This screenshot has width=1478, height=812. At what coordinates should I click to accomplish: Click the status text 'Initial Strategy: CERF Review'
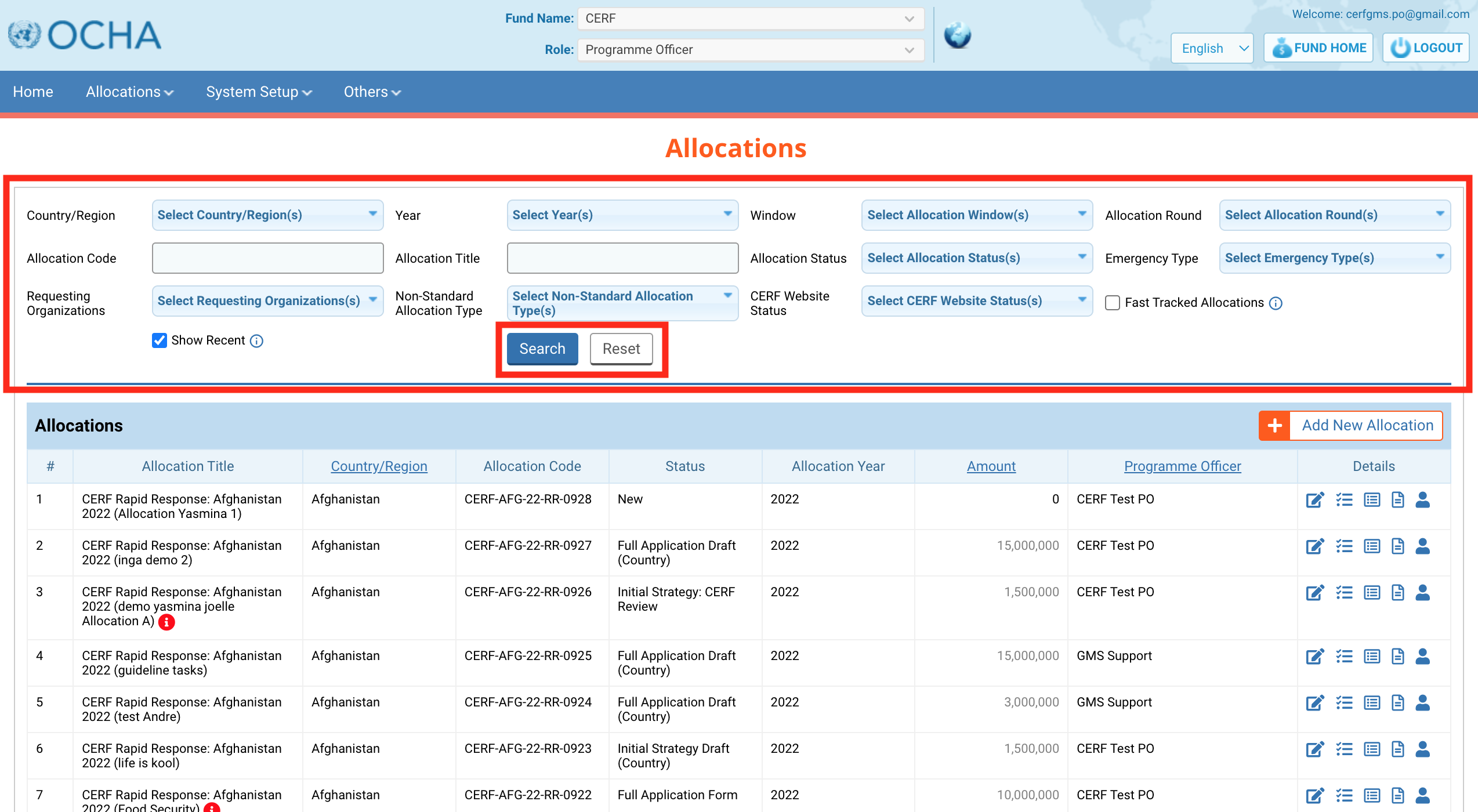676,599
